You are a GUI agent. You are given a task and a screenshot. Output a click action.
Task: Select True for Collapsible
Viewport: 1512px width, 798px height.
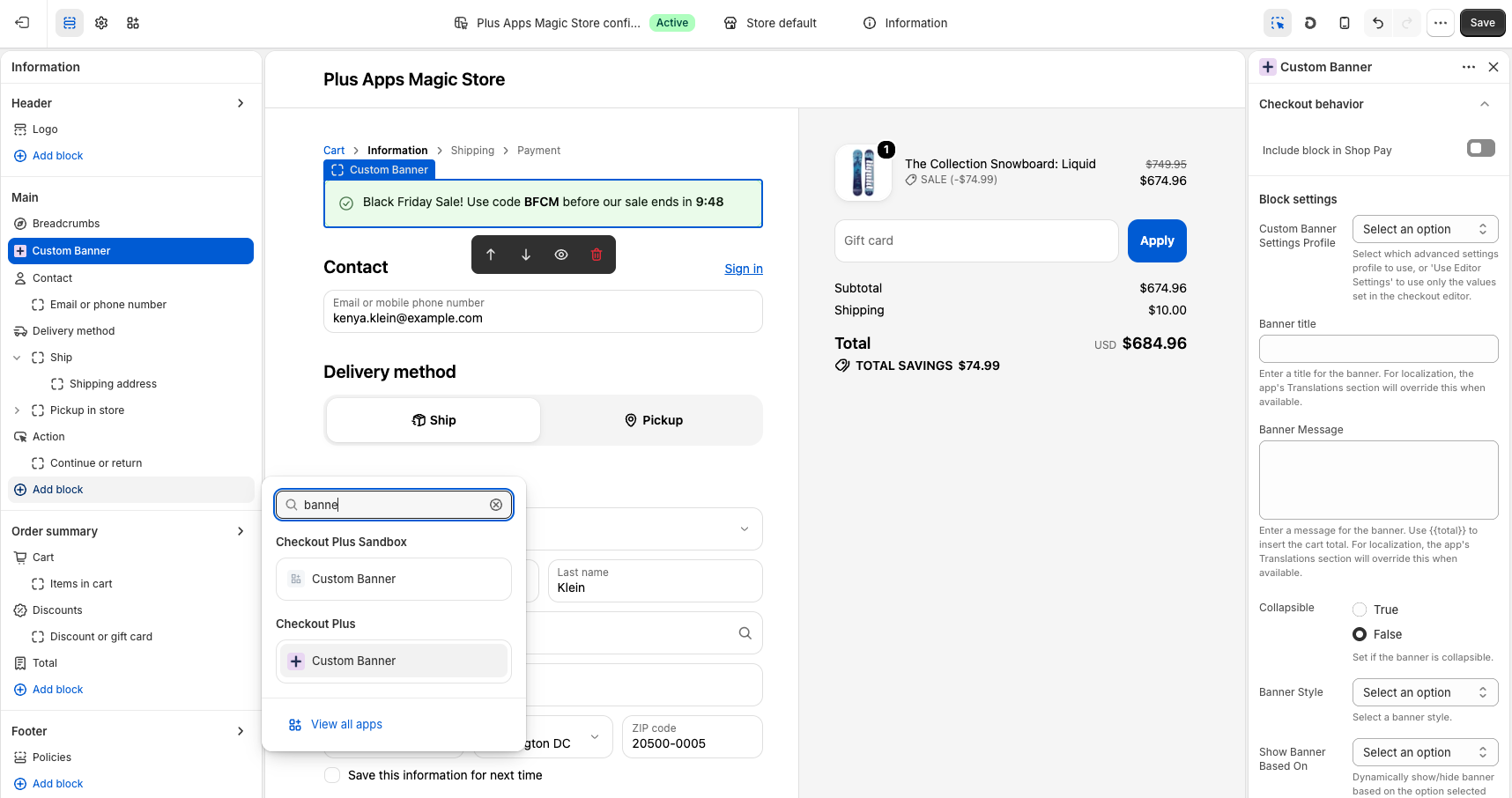click(x=1360, y=610)
